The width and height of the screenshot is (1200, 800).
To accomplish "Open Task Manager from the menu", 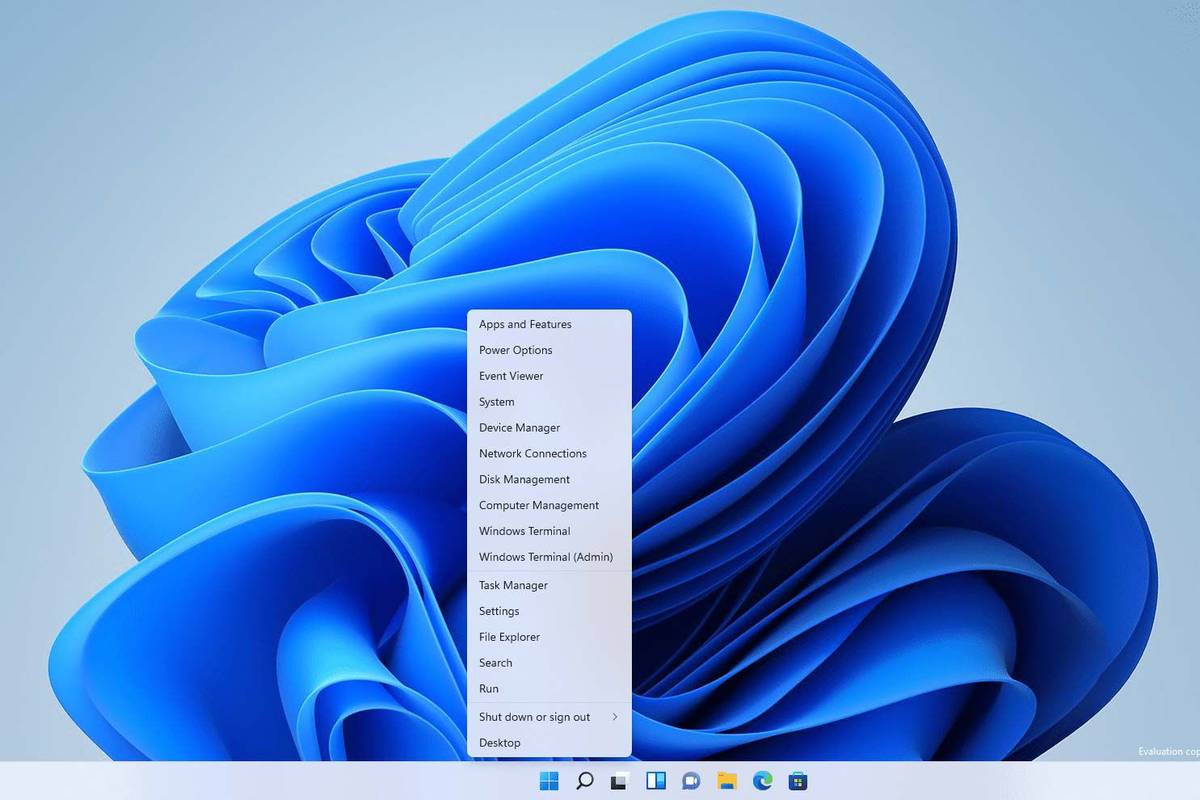I will click(x=513, y=585).
